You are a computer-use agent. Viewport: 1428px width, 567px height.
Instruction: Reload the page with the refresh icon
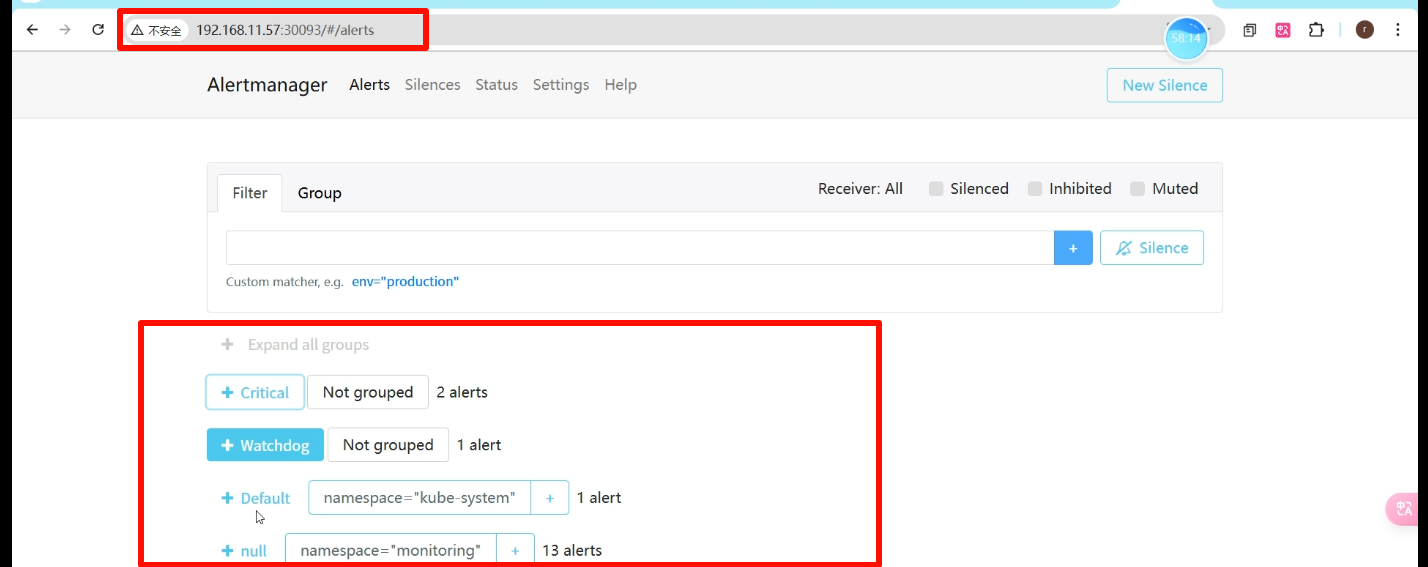click(98, 30)
